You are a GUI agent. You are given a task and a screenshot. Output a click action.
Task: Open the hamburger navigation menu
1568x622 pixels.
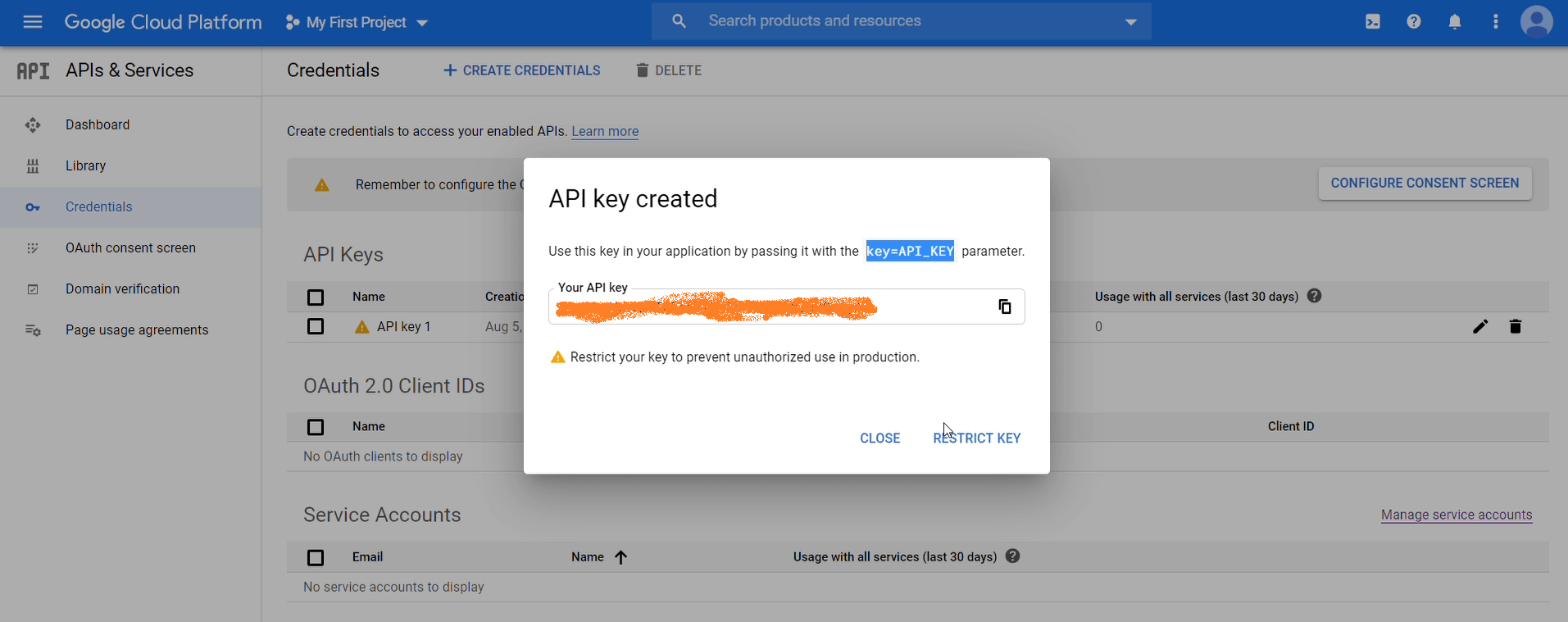[33, 22]
